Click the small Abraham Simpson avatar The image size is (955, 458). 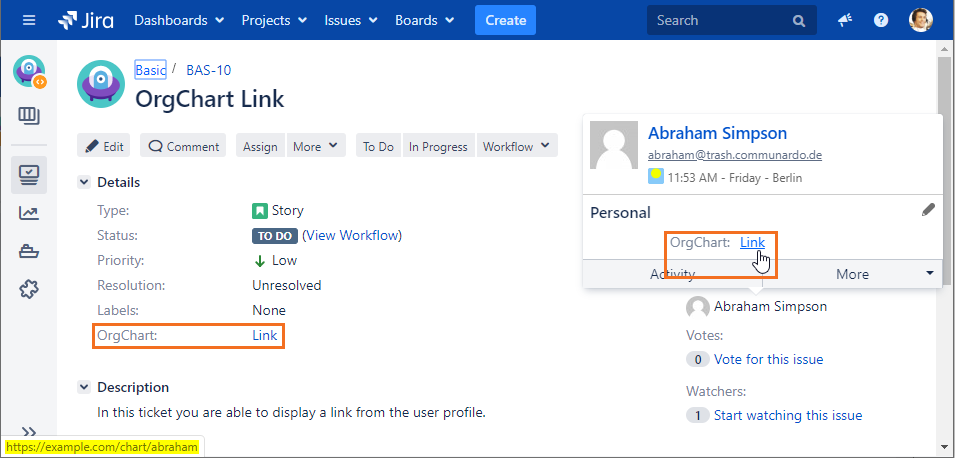[x=697, y=307]
